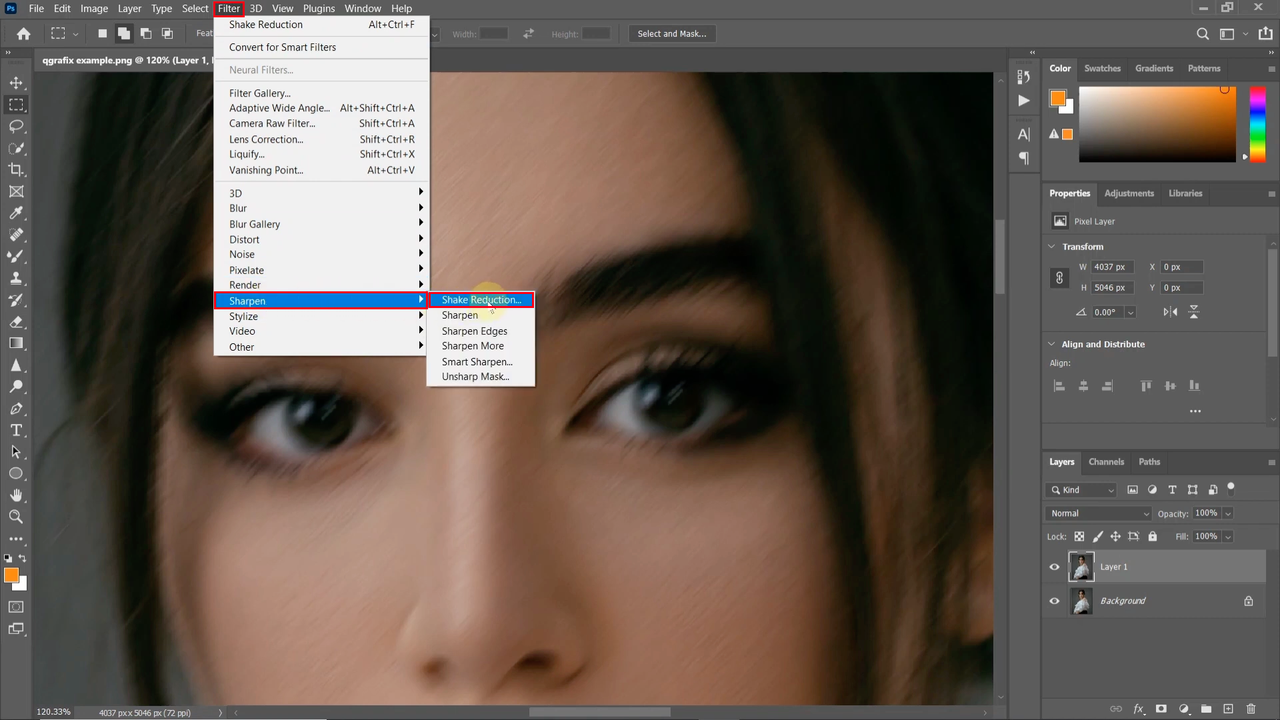The height and width of the screenshot is (720, 1280).
Task: Toggle lock transparent pixels
Action: point(1079,537)
